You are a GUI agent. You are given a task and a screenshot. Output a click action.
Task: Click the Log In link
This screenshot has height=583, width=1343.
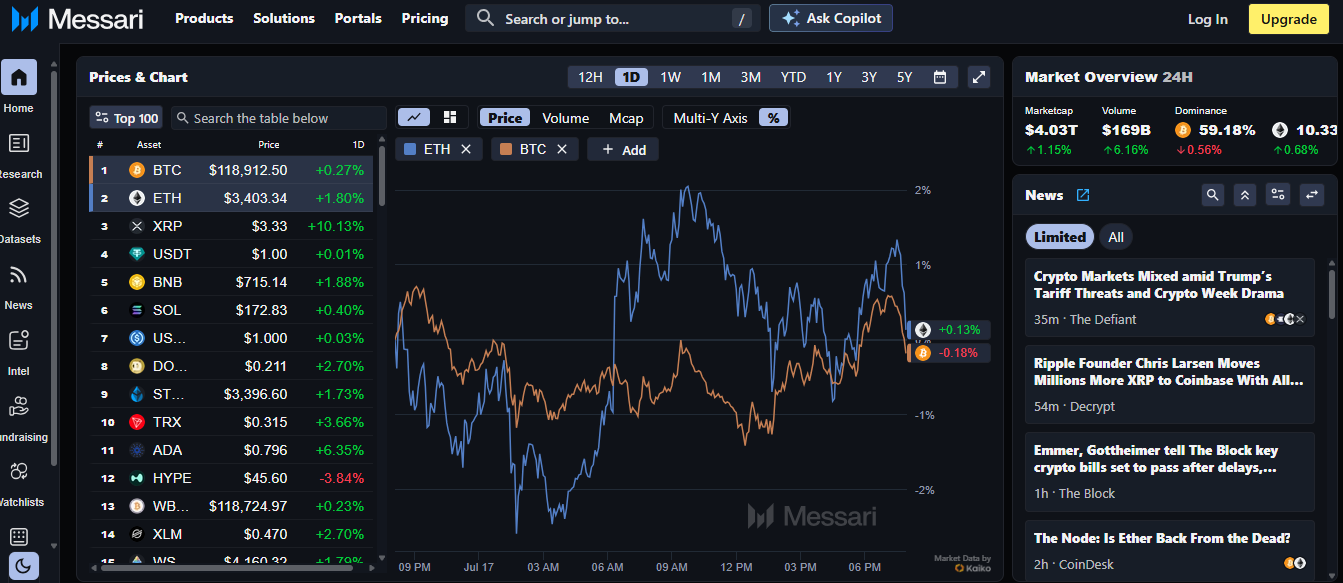1208,19
